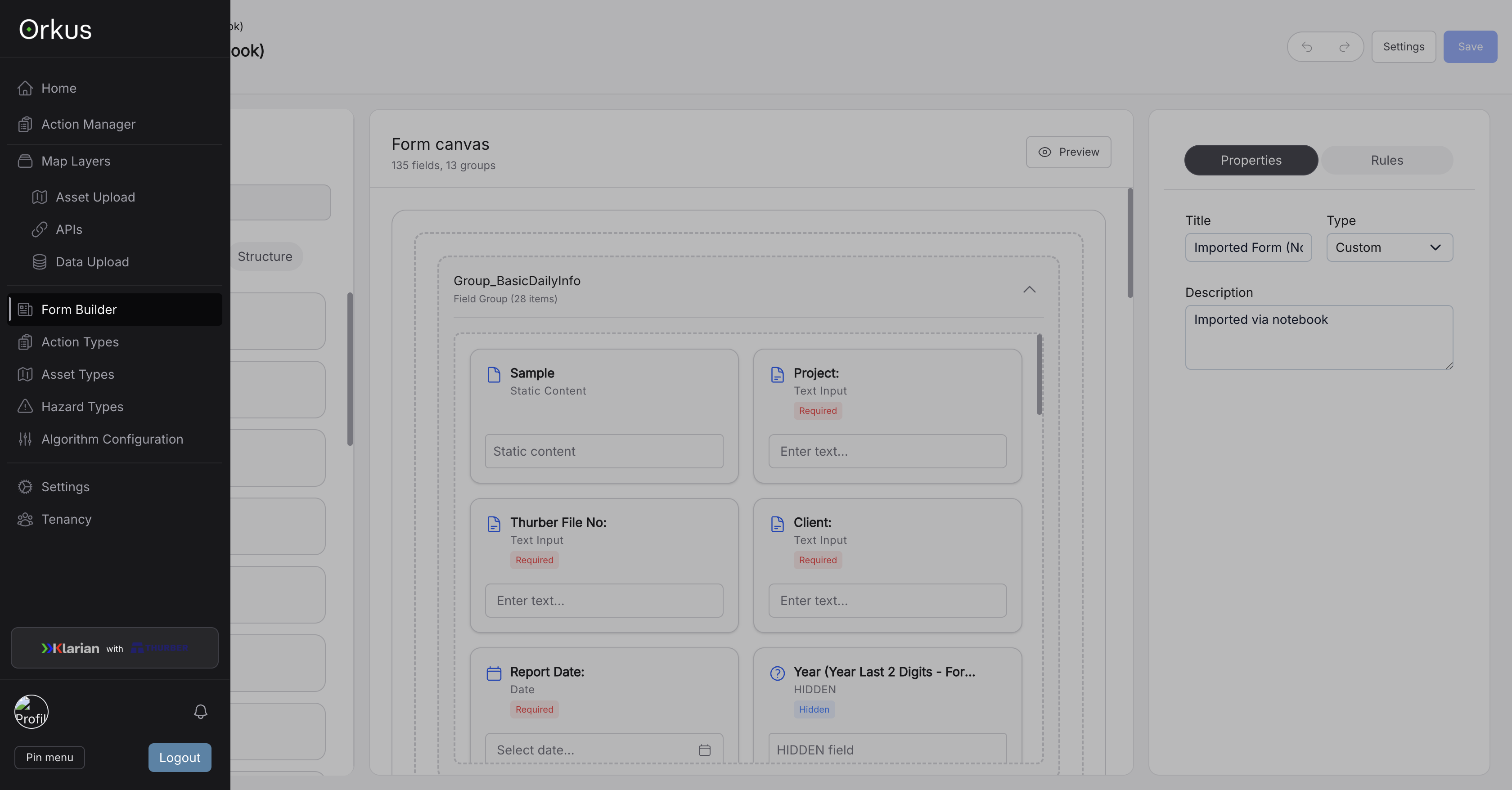Open the Type dropdown showing Custom
The image size is (1512, 790).
tap(1389, 248)
